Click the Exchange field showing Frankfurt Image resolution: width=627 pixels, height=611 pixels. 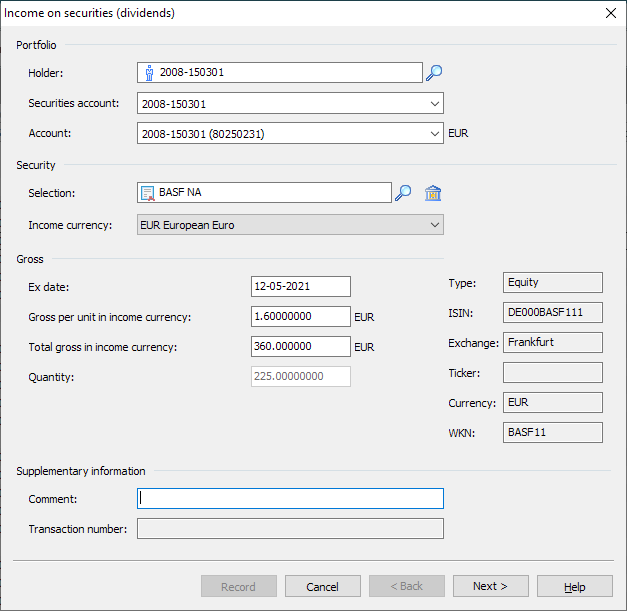click(x=552, y=343)
